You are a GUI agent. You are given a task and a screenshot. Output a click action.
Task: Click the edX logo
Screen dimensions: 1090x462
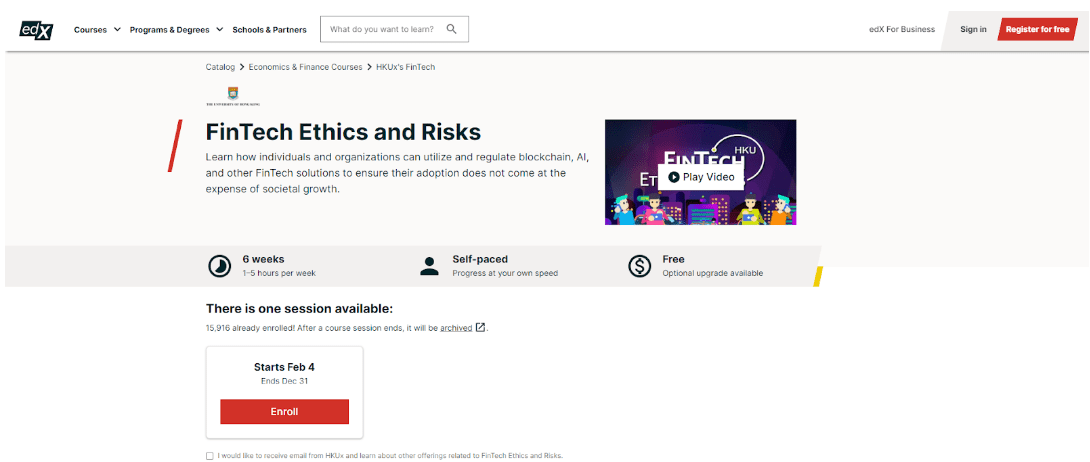point(36,30)
